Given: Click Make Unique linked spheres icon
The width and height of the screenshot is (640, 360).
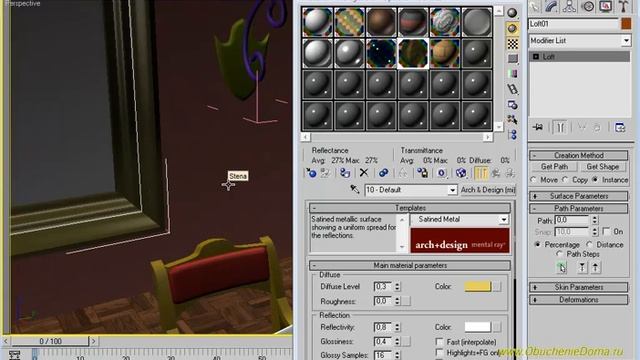Looking at the screenshot, I should coord(383,173).
